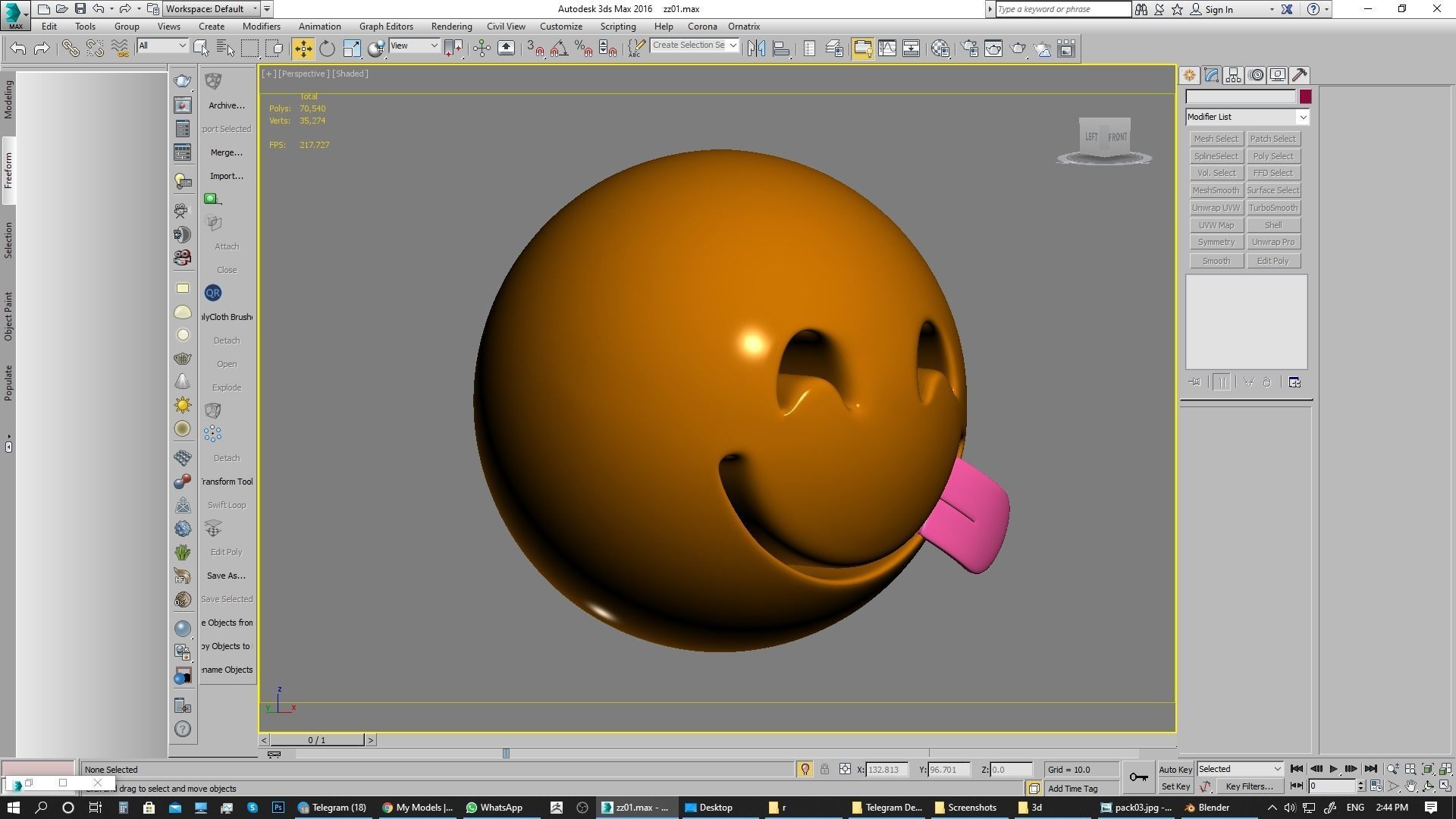
Task: Click the QR blue circle icon
Action: (212, 293)
